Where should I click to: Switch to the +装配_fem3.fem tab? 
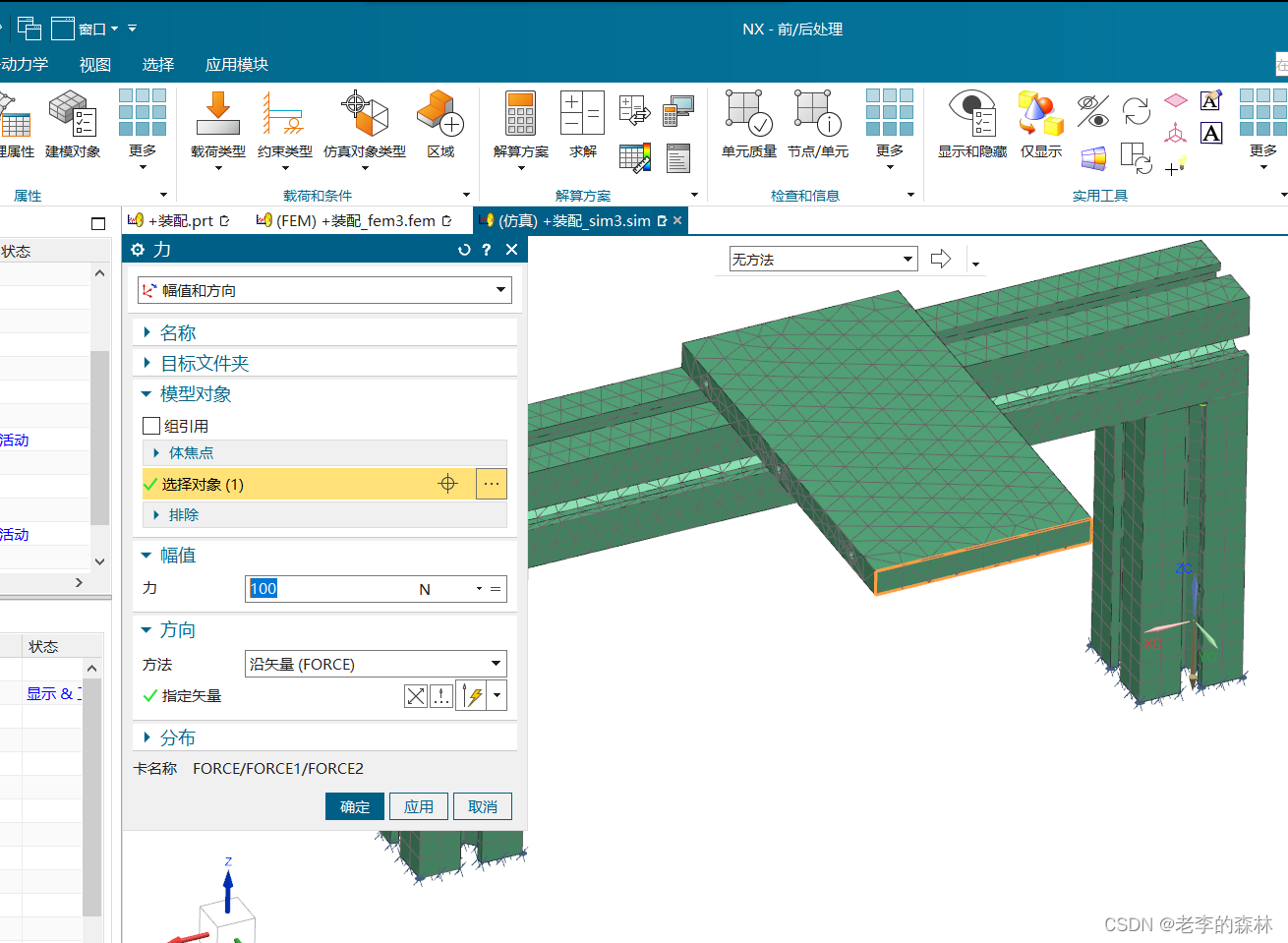point(355,220)
